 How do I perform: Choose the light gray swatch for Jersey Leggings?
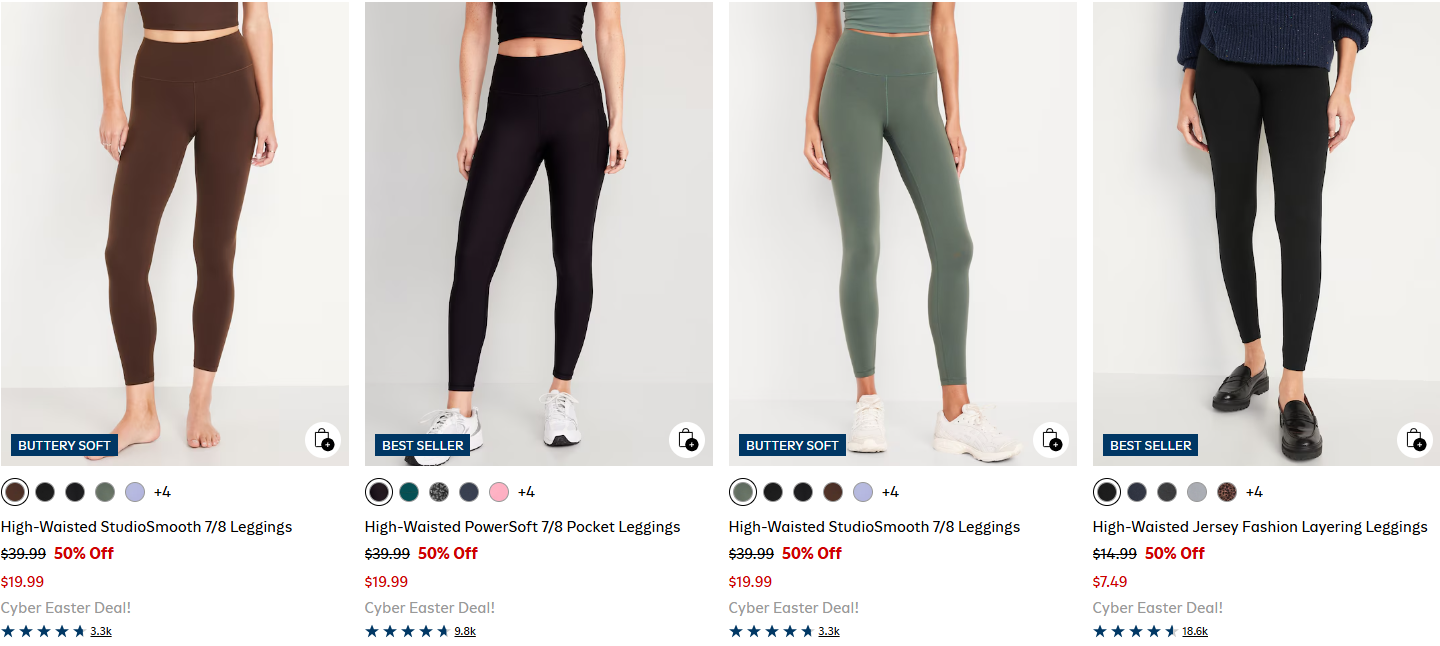point(1197,492)
